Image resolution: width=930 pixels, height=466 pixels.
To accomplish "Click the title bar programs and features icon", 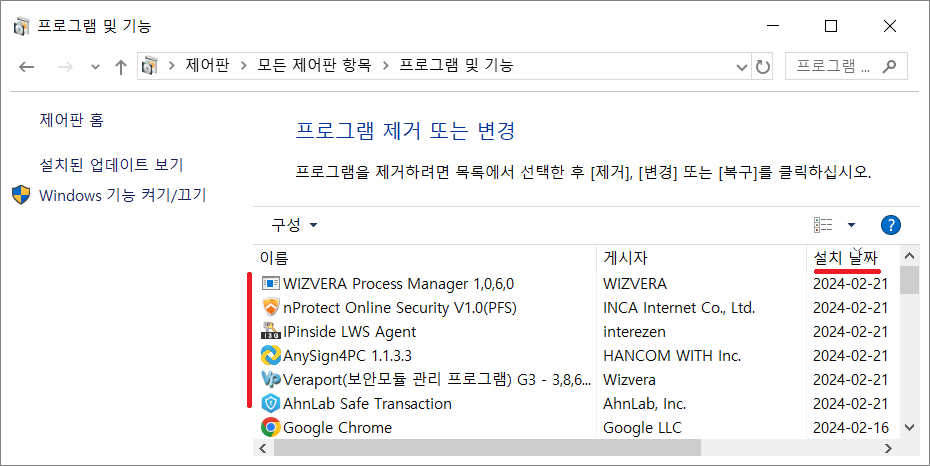I will pos(21,26).
